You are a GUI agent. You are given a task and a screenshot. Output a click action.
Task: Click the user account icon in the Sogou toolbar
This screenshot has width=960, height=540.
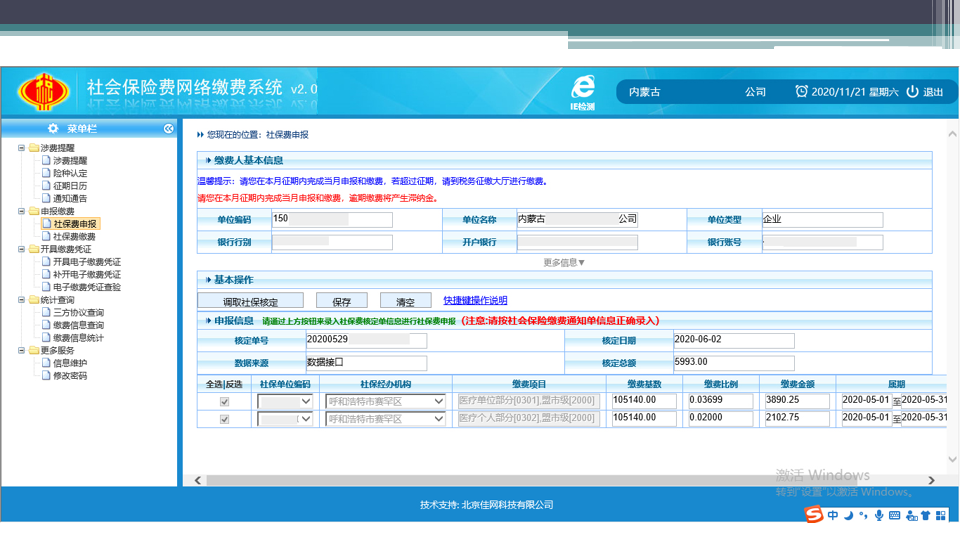(911, 516)
